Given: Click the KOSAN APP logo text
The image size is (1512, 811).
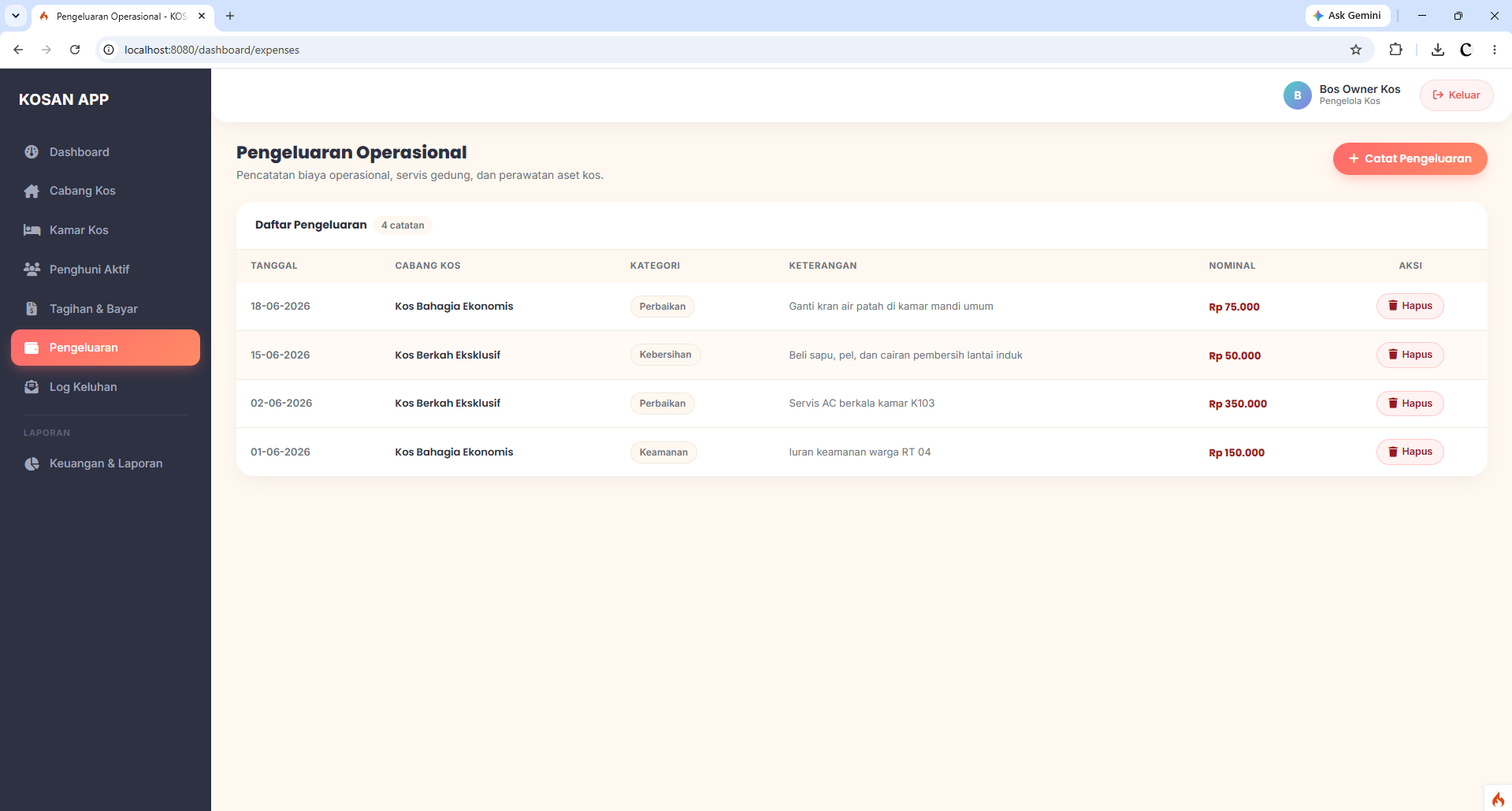Looking at the screenshot, I should 64,99.
